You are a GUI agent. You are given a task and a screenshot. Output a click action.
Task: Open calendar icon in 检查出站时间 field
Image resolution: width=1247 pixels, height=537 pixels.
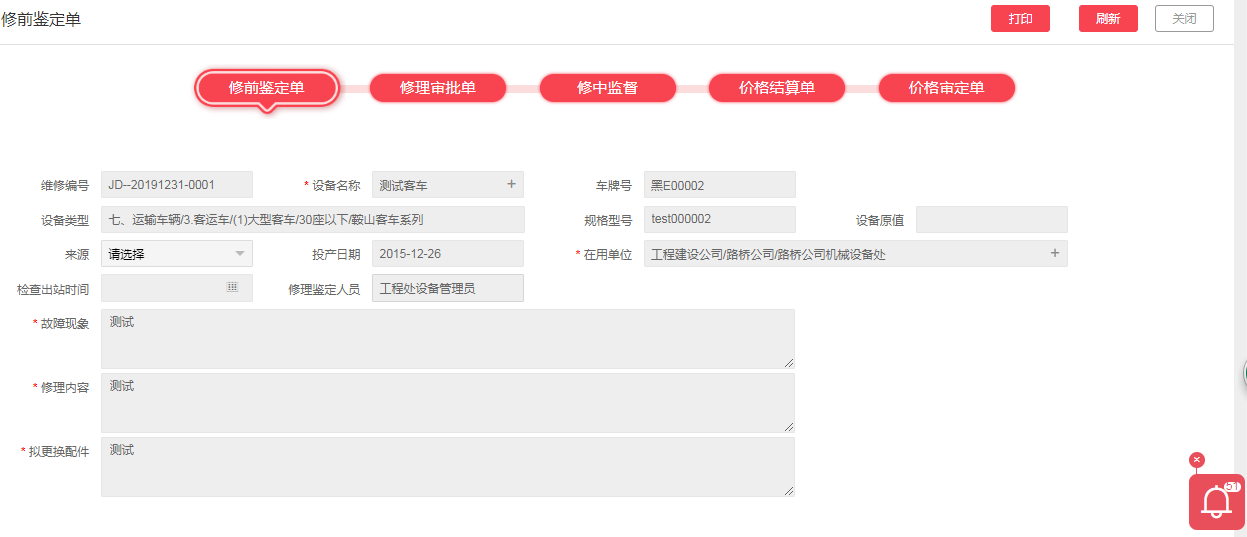[232, 287]
